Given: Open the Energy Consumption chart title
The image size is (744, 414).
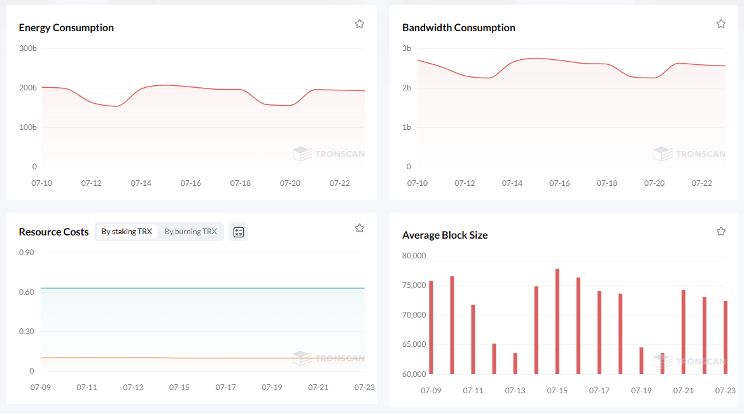Looking at the screenshot, I should point(66,27).
